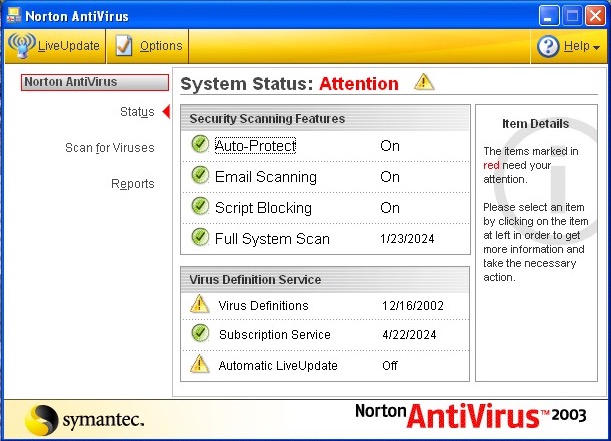Open the Help menu label
This screenshot has height=441, width=611.
coord(577,46)
